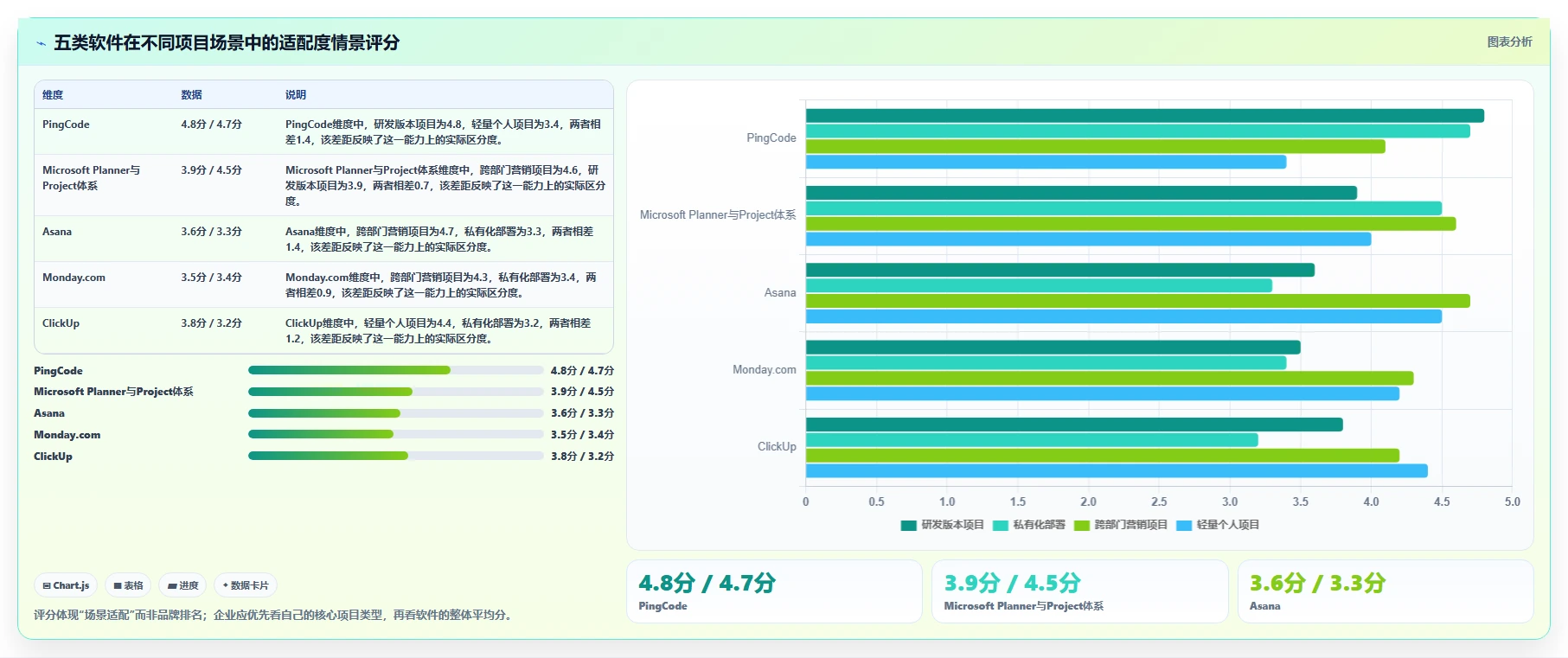1568x658 pixels.
Task: Click PingCode's blue 轻量个人项目 bar
Action: [x=1046, y=162]
